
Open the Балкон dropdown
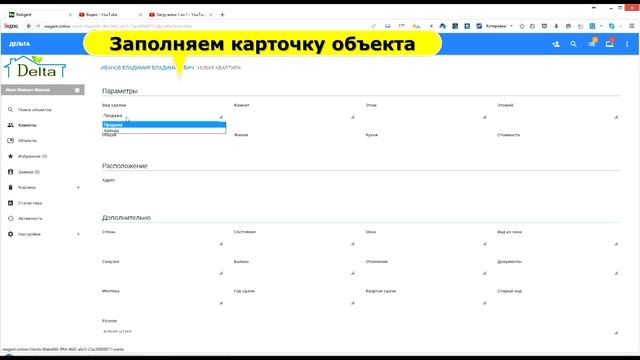294,272
